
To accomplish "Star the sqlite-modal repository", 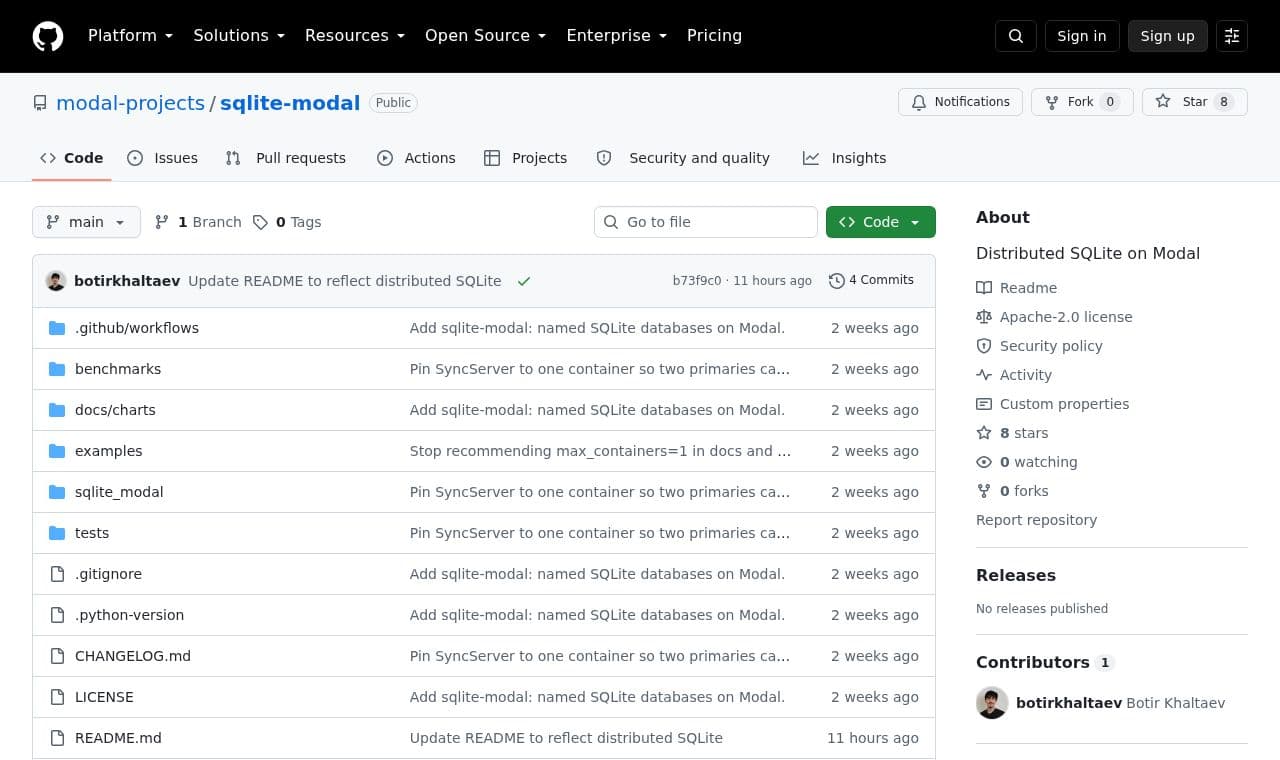I will click(1195, 102).
